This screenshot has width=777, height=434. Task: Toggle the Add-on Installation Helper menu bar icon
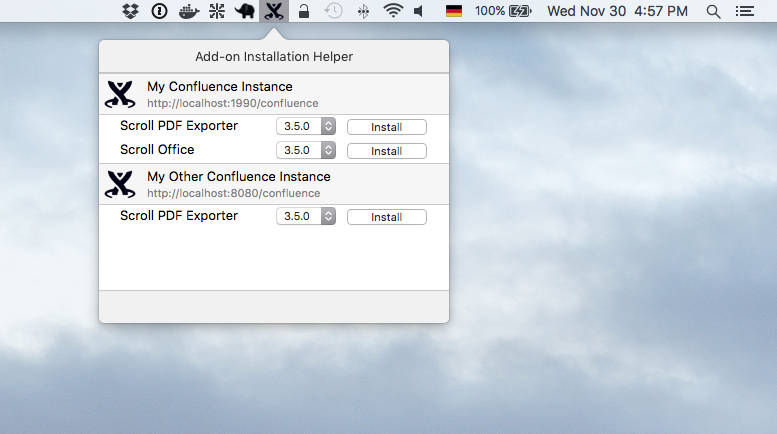pyautogui.click(x=274, y=11)
